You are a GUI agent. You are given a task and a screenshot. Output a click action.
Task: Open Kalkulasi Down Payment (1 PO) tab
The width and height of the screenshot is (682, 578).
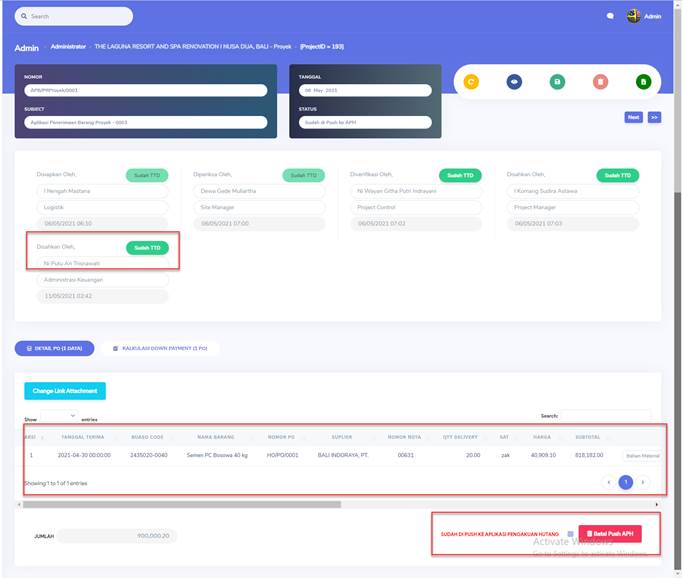pyautogui.click(x=160, y=348)
